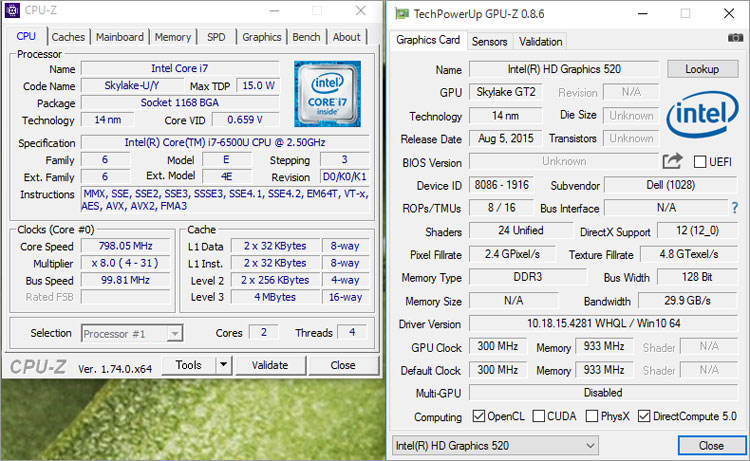Click the Intel logo in GPU-Z

[x=702, y=114]
